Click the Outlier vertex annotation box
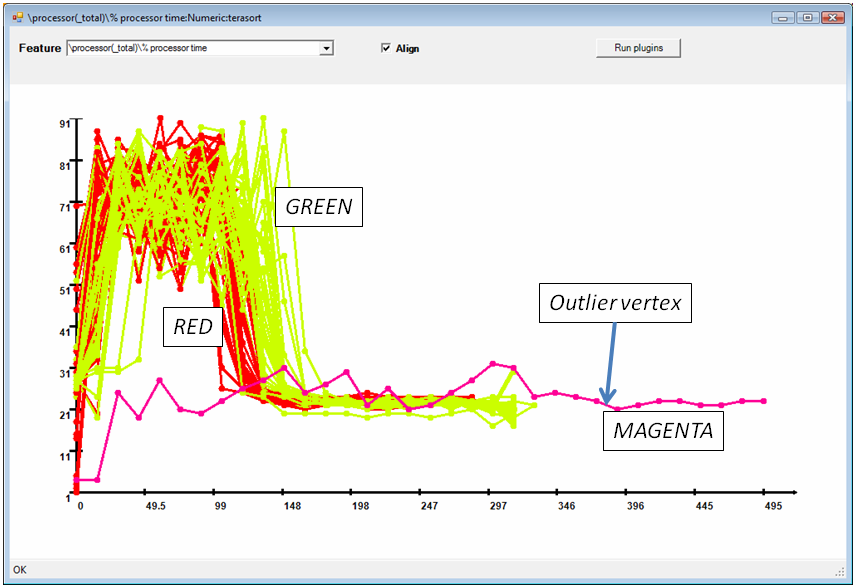Viewport: 856px width, 587px height. click(615, 303)
